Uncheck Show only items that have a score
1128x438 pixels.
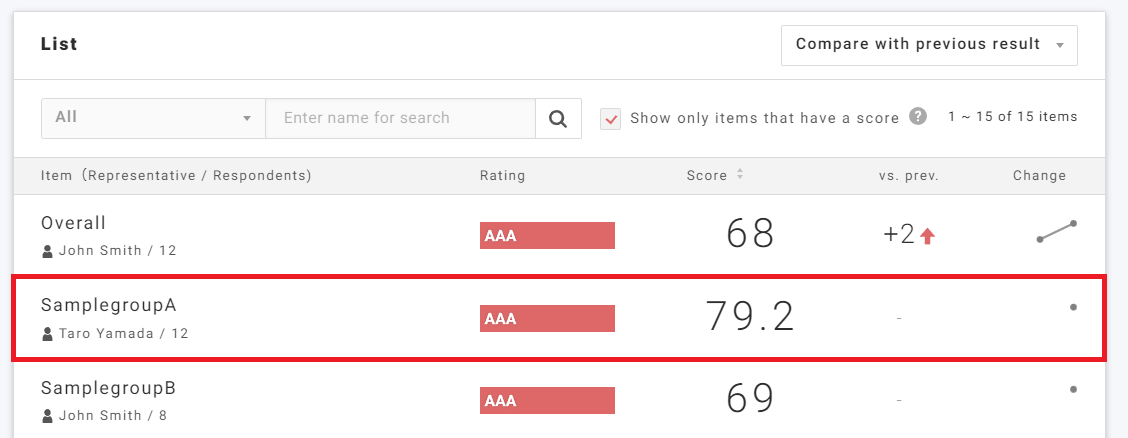611,119
